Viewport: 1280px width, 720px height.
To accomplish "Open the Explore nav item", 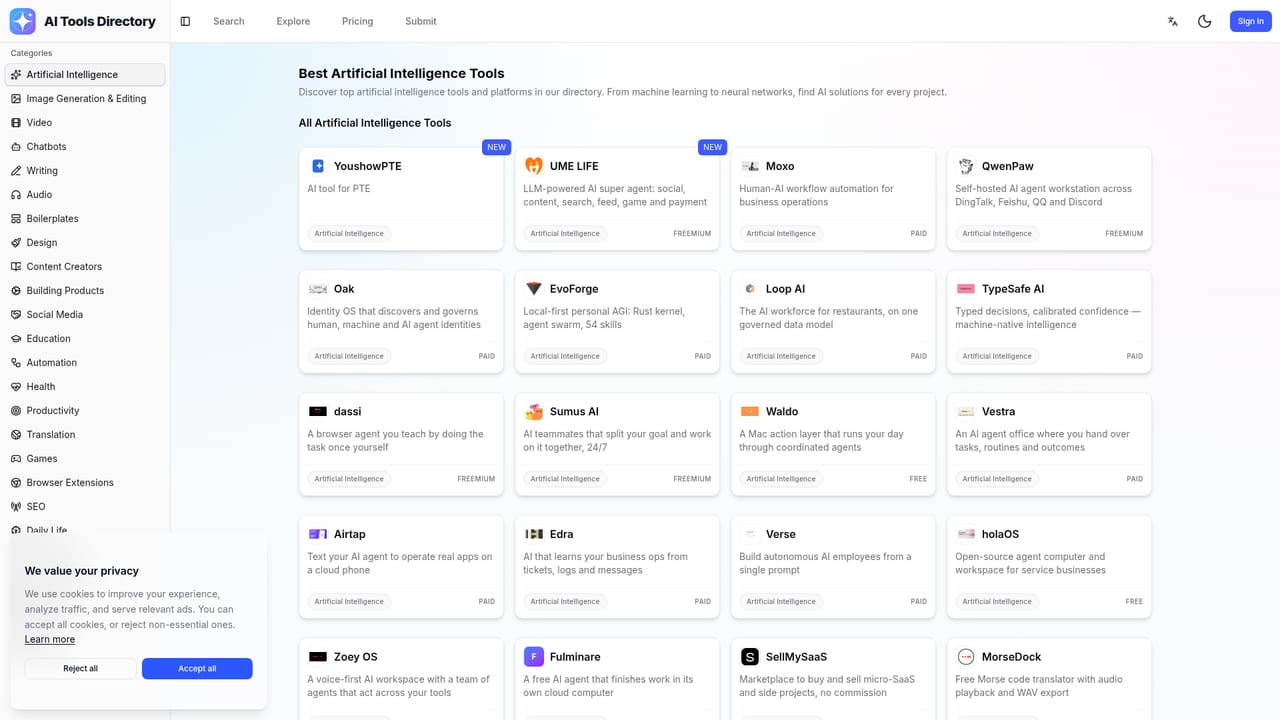I will (293, 21).
